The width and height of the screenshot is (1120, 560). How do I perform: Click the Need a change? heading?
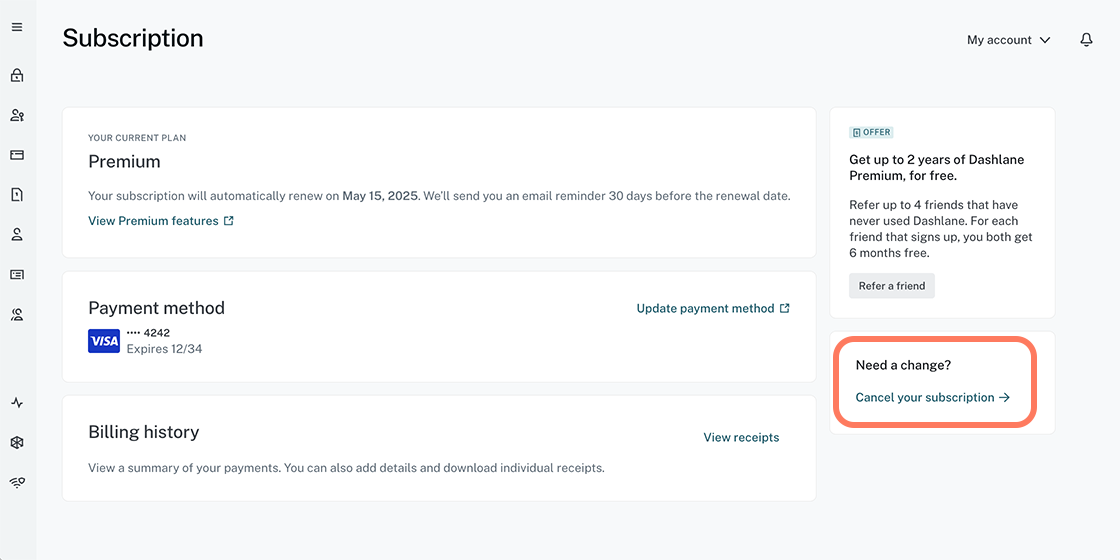pos(903,365)
